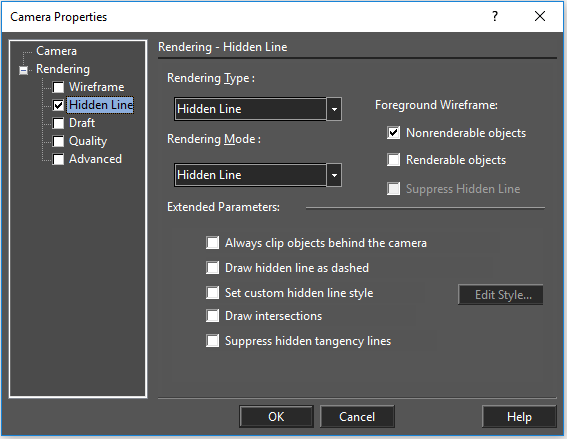Expand the Rendering Mode dropdown arrow
This screenshot has width=567, height=439.
click(x=334, y=175)
